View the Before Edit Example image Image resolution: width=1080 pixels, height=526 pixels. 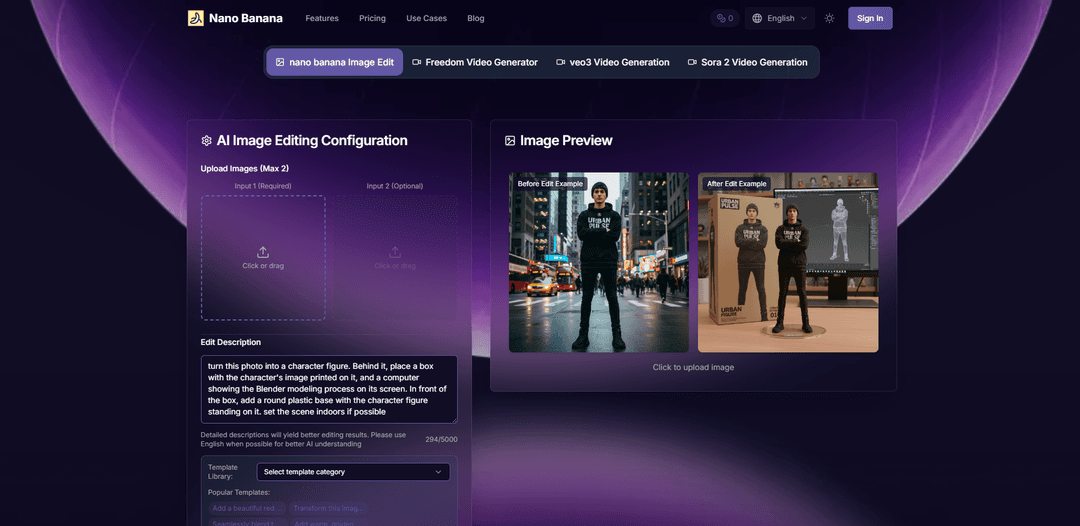598,263
